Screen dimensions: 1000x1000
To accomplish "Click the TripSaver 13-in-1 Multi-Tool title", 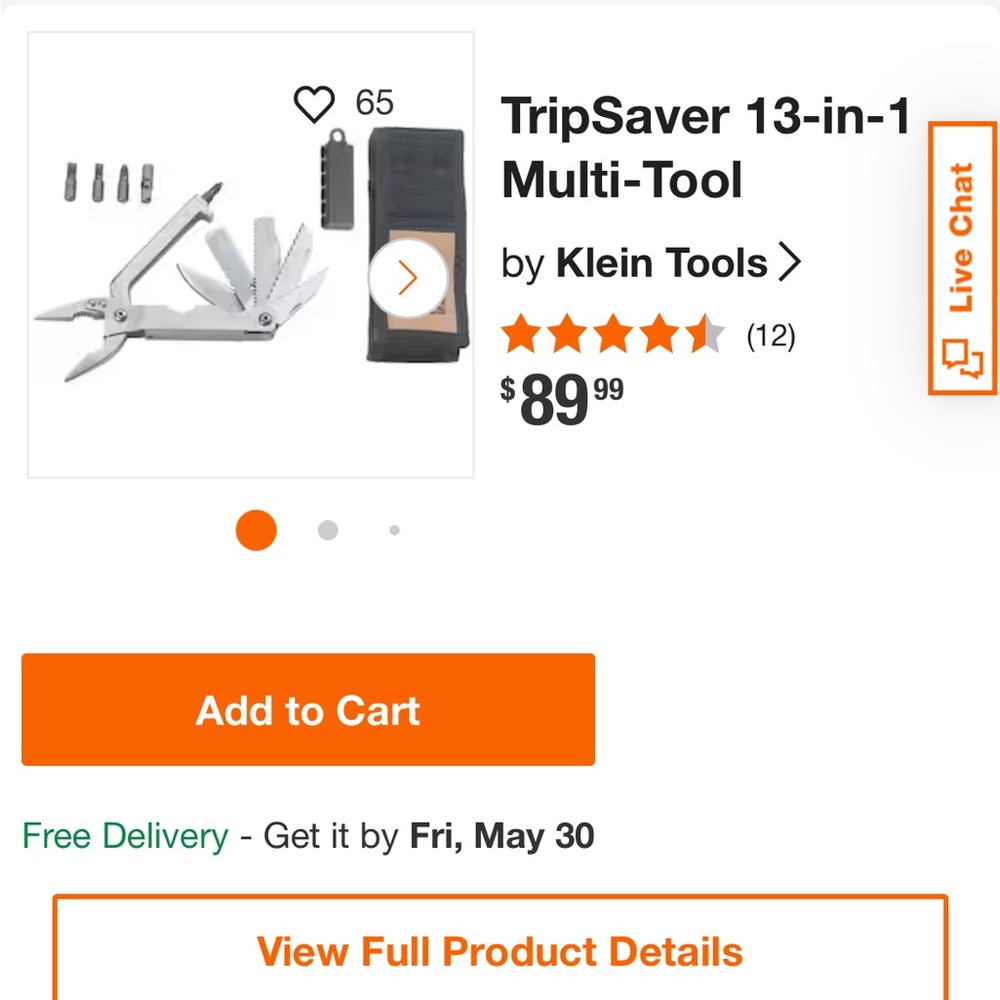I will [705, 148].
